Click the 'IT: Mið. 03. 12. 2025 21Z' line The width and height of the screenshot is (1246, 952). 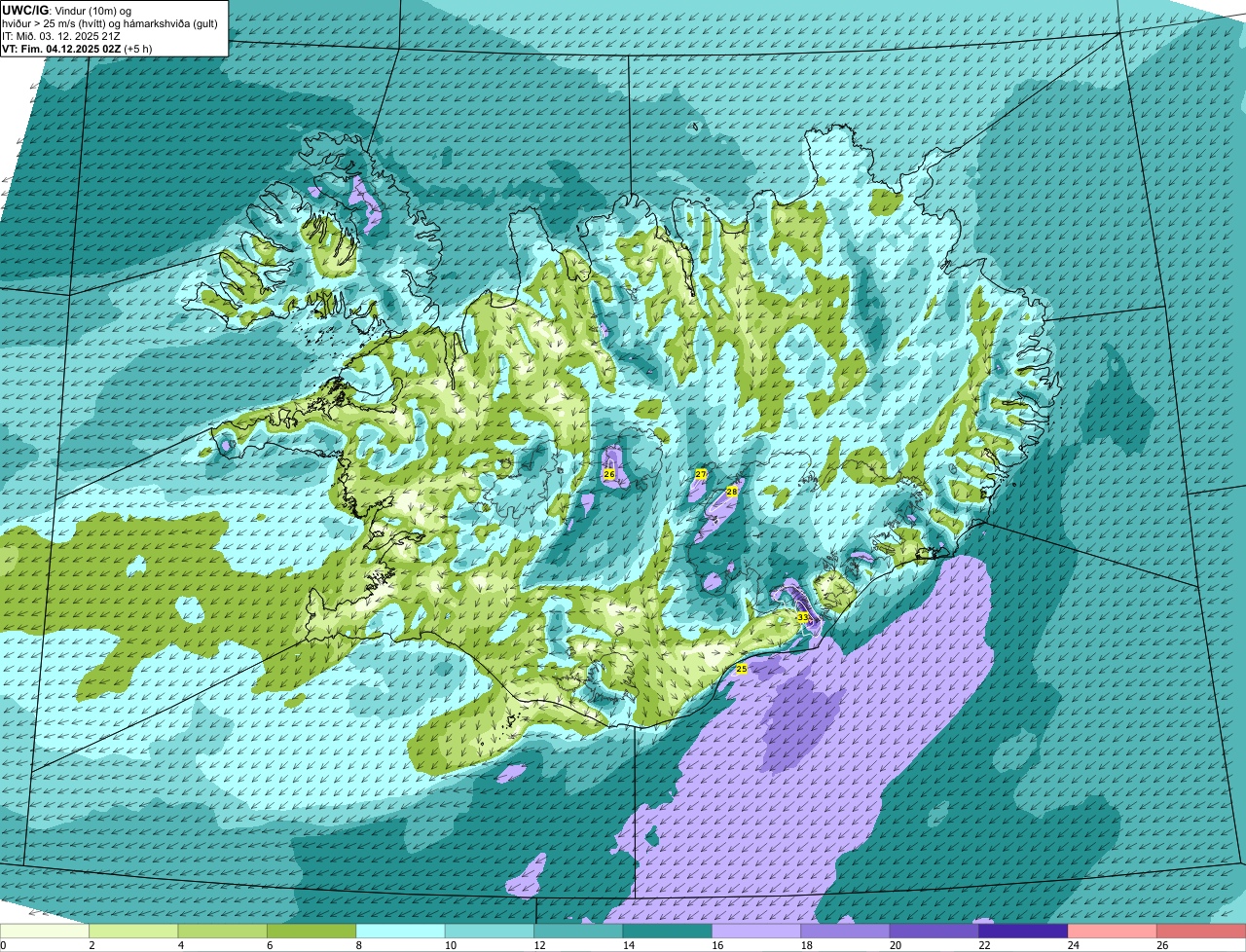click(x=59, y=35)
